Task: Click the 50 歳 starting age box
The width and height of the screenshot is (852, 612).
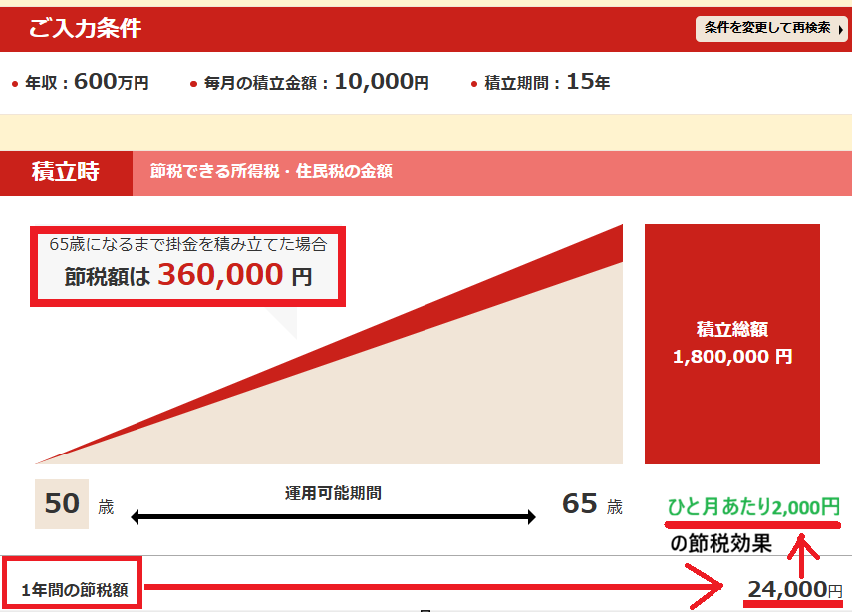Action: (x=62, y=503)
